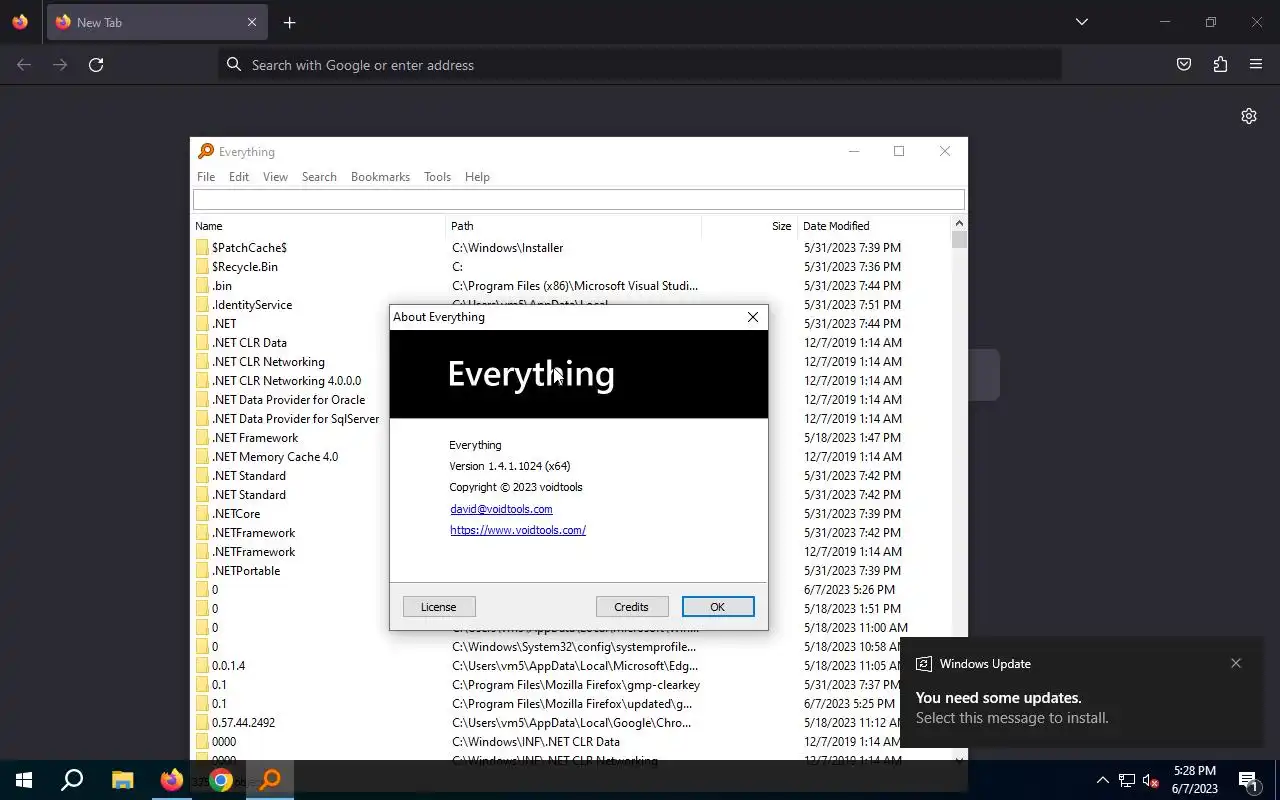Select the .NETPortable folder icon

pos(202,571)
